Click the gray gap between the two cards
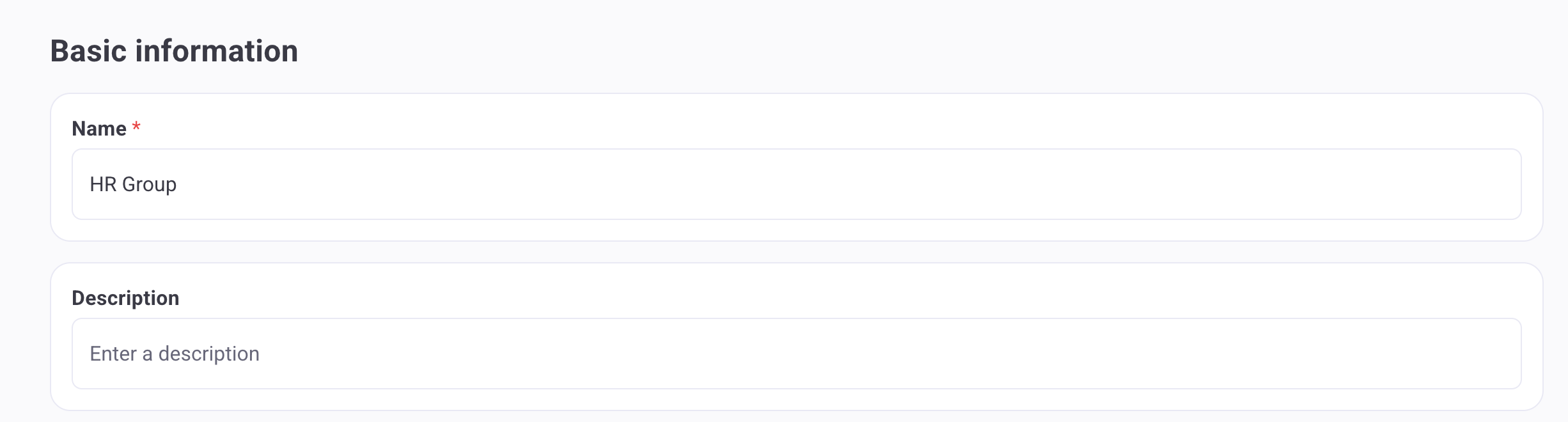 796,252
